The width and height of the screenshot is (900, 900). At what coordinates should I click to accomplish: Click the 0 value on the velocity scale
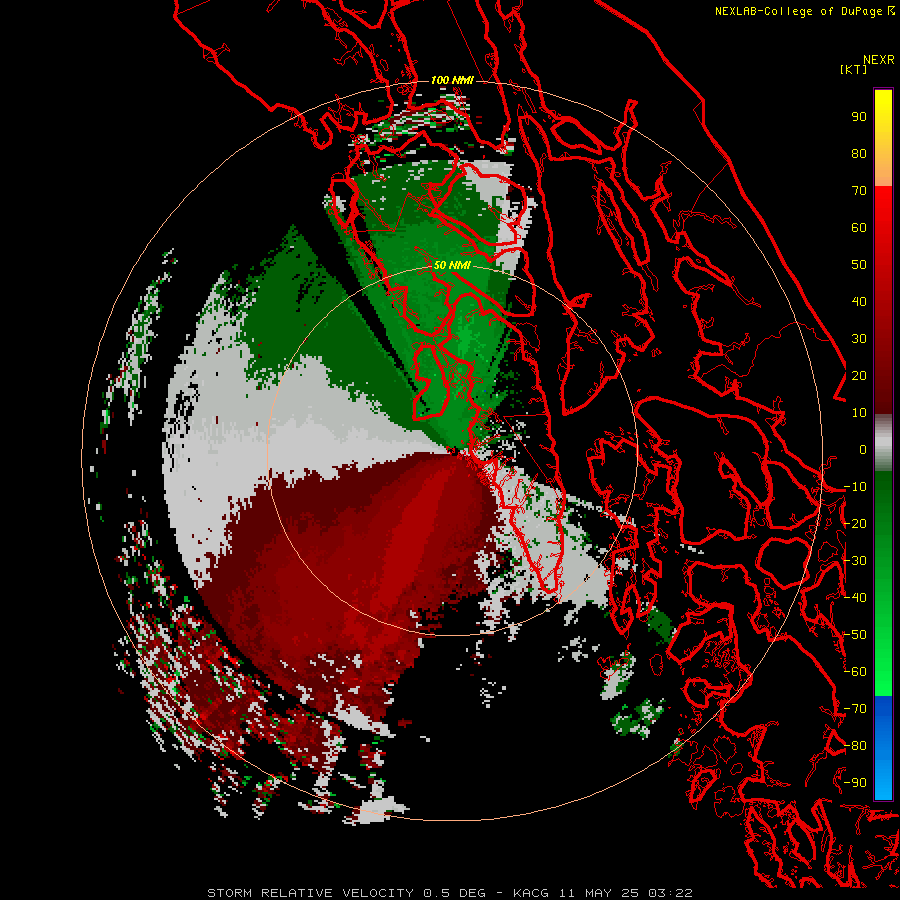[863, 450]
